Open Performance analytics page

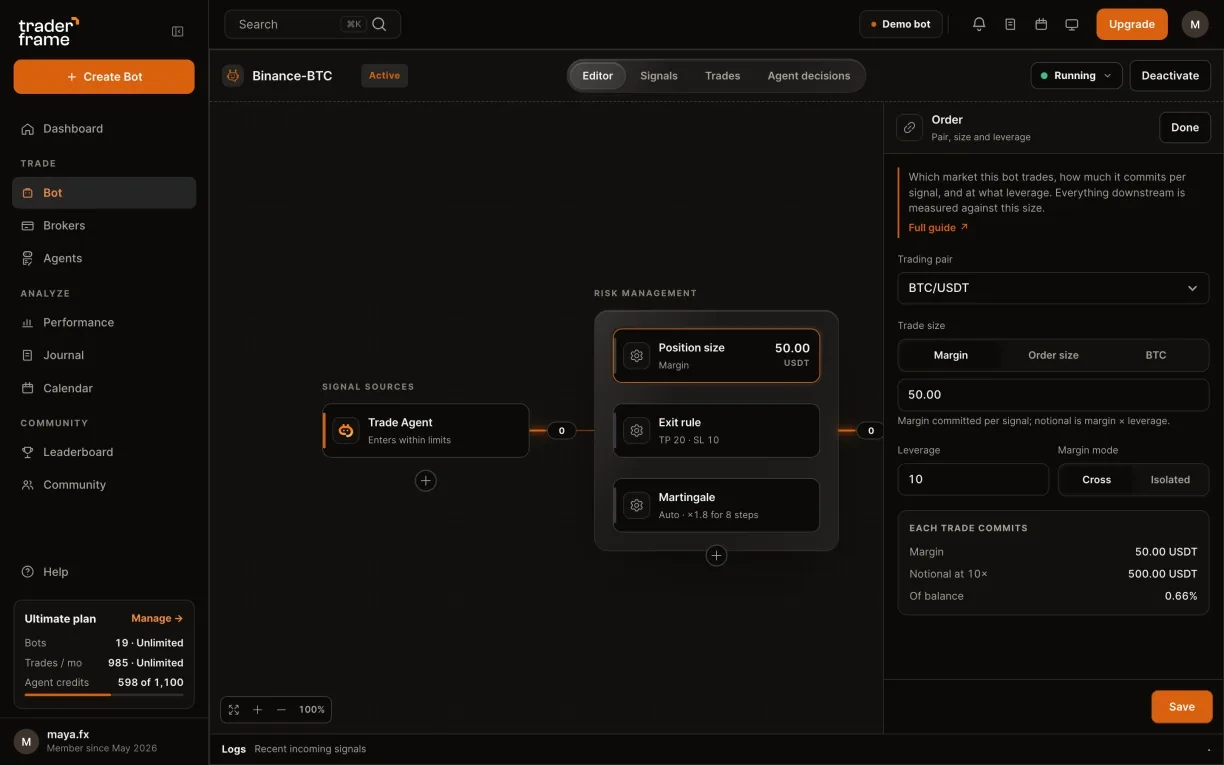tap(104, 322)
